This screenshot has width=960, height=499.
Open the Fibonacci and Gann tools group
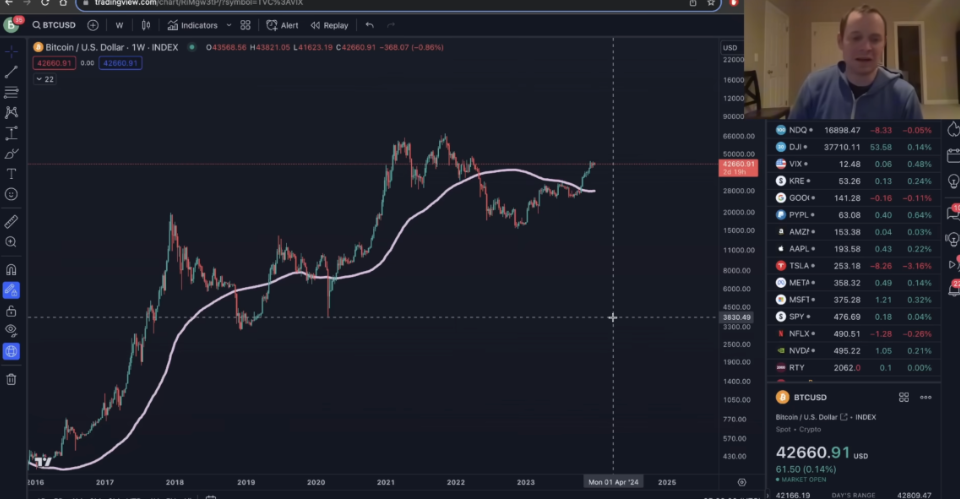pos(11,92)
